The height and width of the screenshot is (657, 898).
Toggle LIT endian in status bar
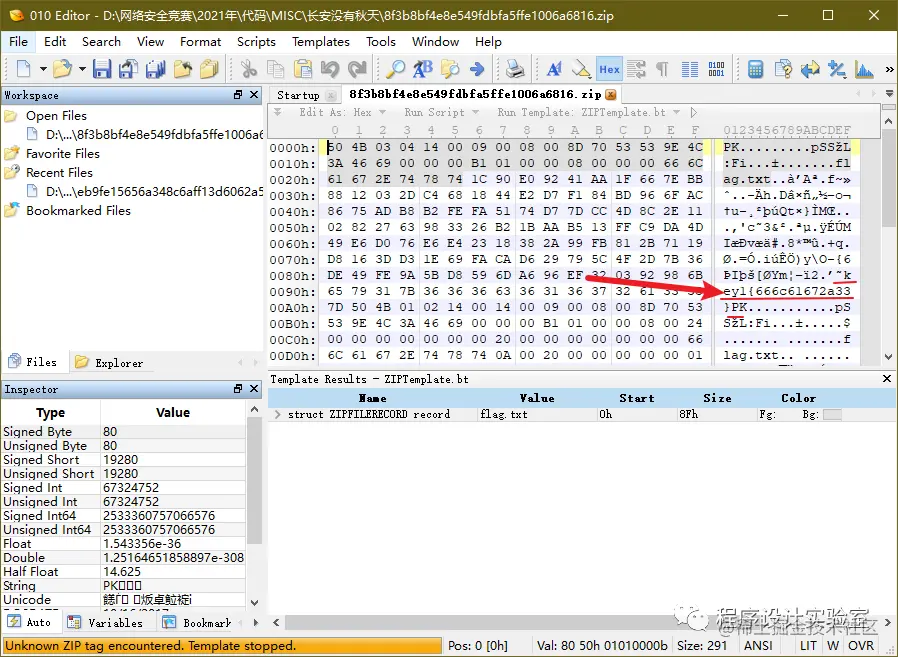point(809,646)
